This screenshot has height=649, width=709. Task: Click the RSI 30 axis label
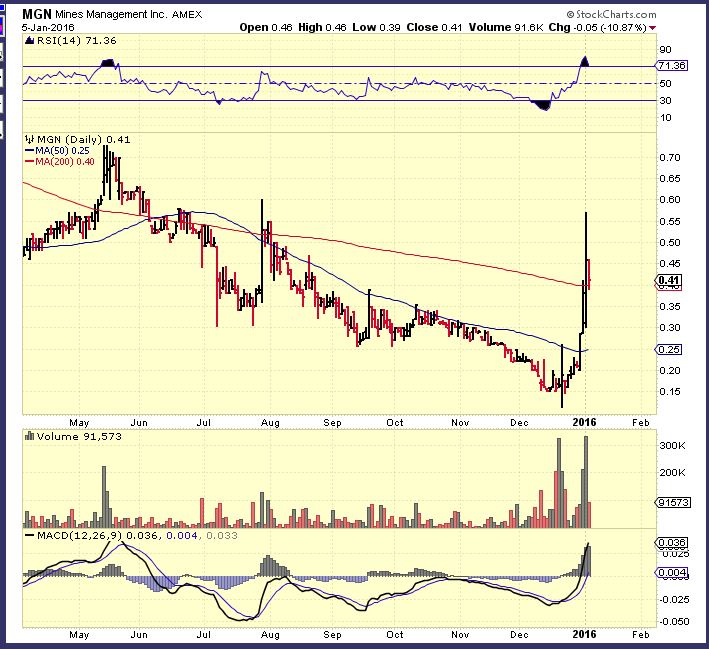(x=666, y=100)
